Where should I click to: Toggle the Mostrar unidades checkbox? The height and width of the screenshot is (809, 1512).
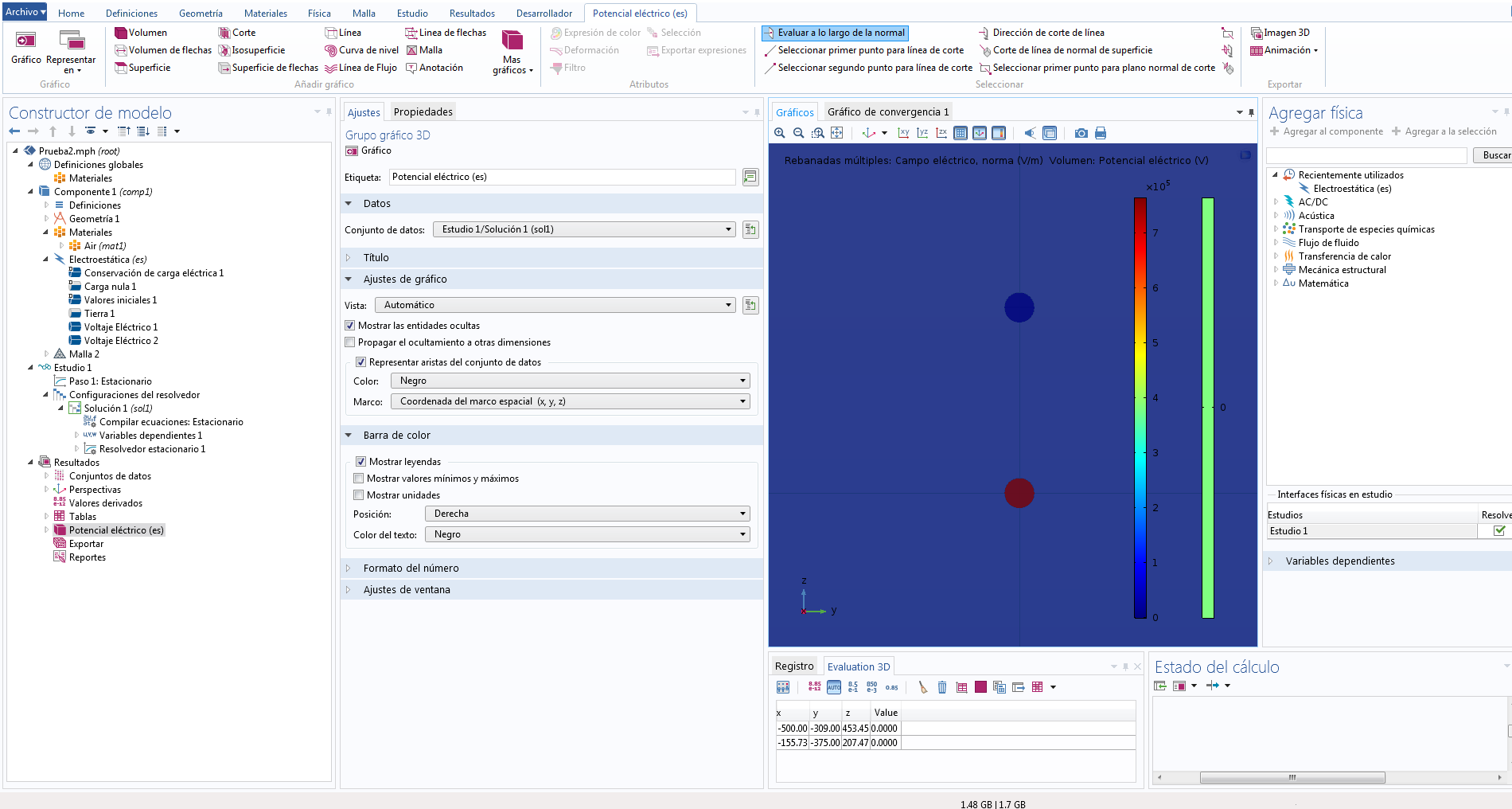[x=359, y=495]
